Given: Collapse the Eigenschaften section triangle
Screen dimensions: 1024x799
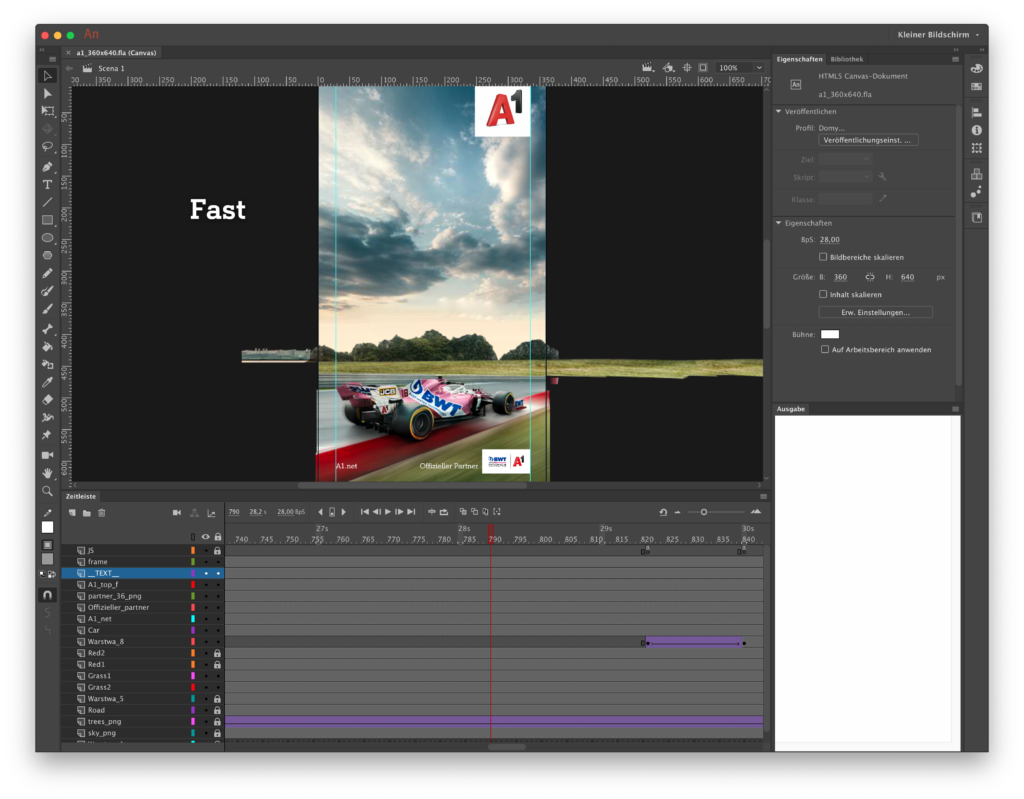Looking at the screenshot, I should 778,223.
